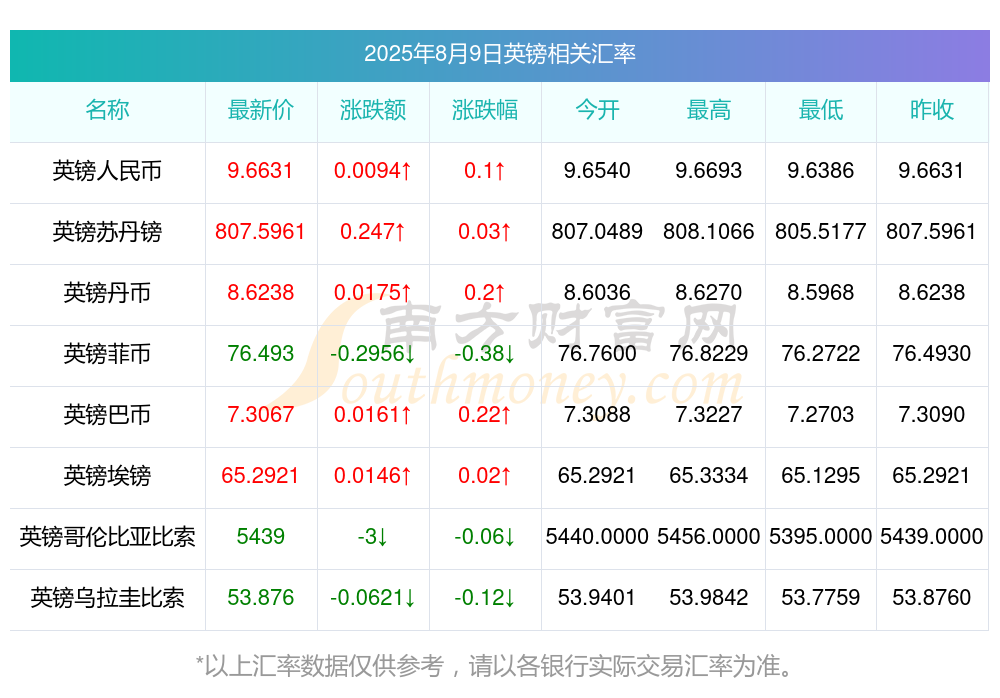Click the row name '英镑埃镑'
The width and height of the screenshot is (1000, 698).
107,476
